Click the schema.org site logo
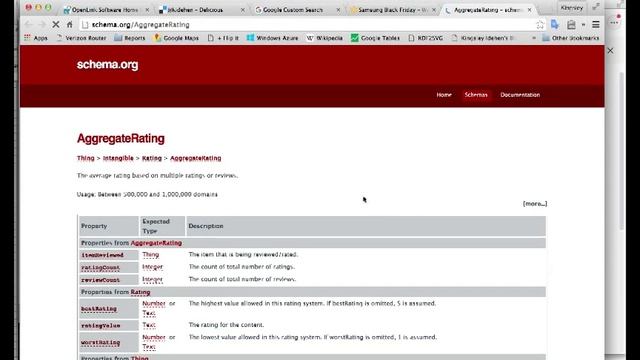 [x=107, y=64]
